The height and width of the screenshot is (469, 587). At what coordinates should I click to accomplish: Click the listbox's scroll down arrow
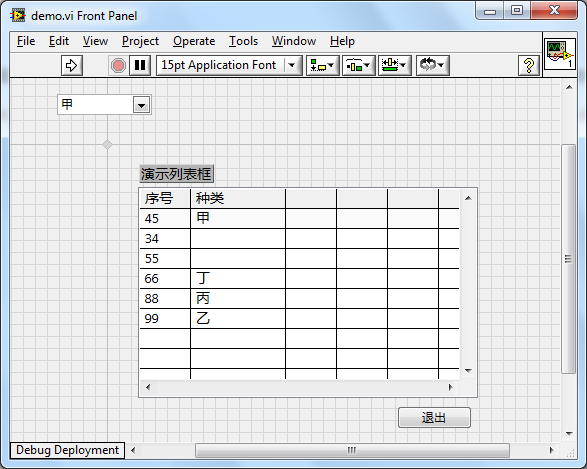468,371
